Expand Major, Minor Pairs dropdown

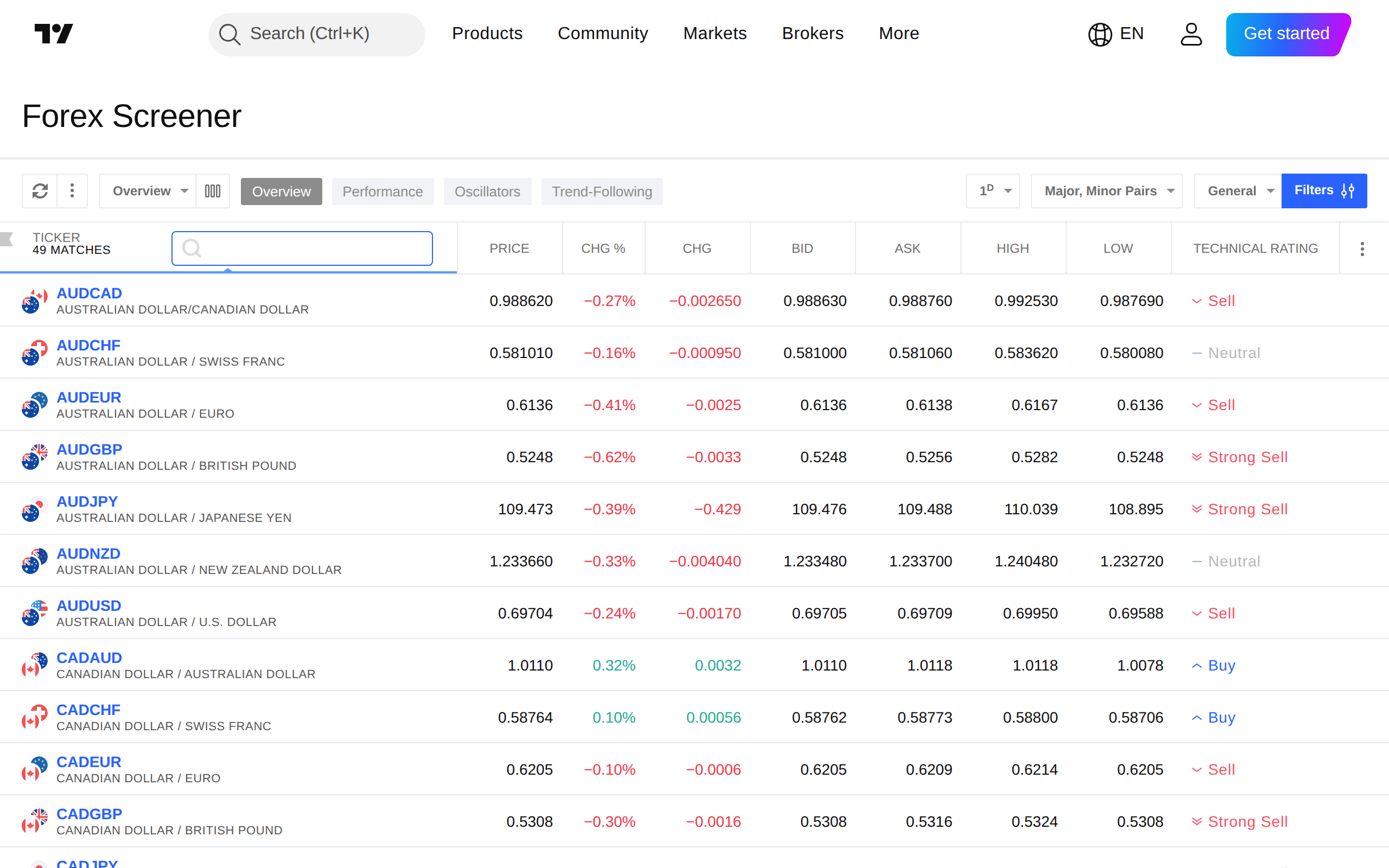click(x=1106, y=190)
